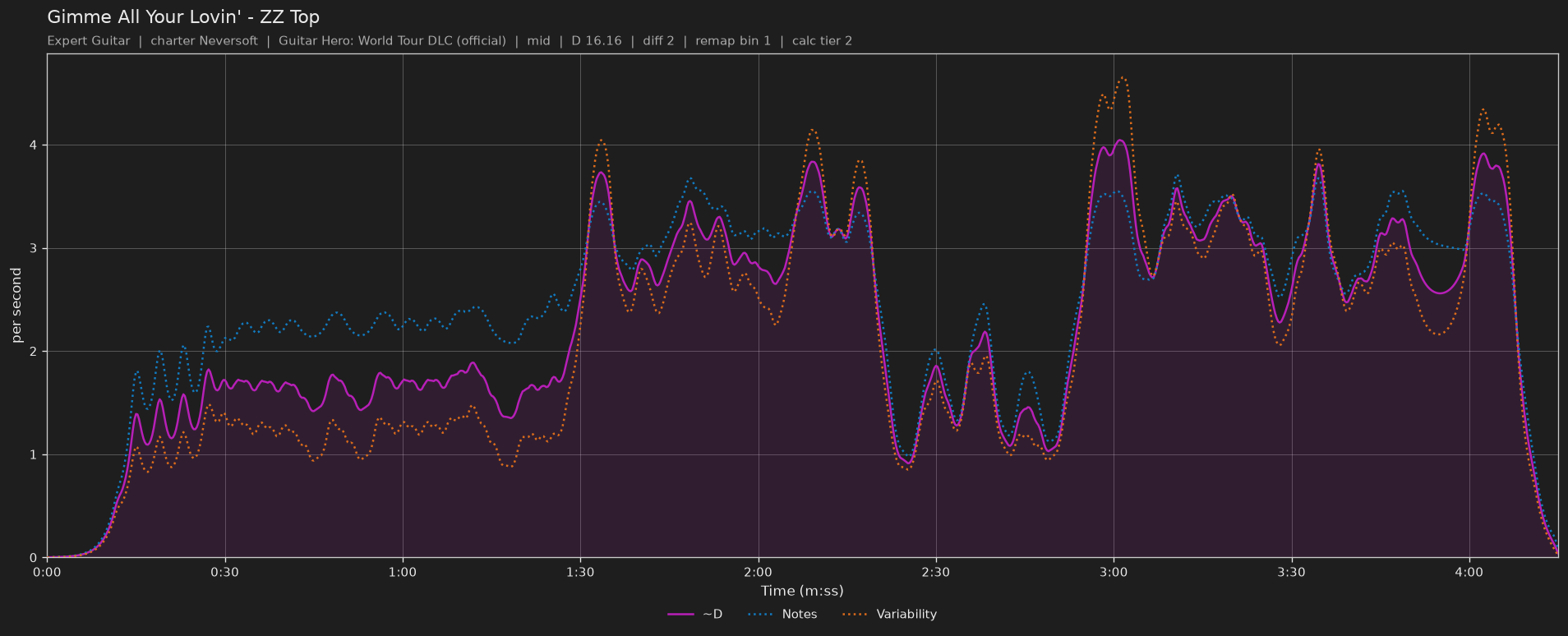Click the y-axis tick label 2
The height and width of the screenshot is (636, 1568).
tap(35, 352)
